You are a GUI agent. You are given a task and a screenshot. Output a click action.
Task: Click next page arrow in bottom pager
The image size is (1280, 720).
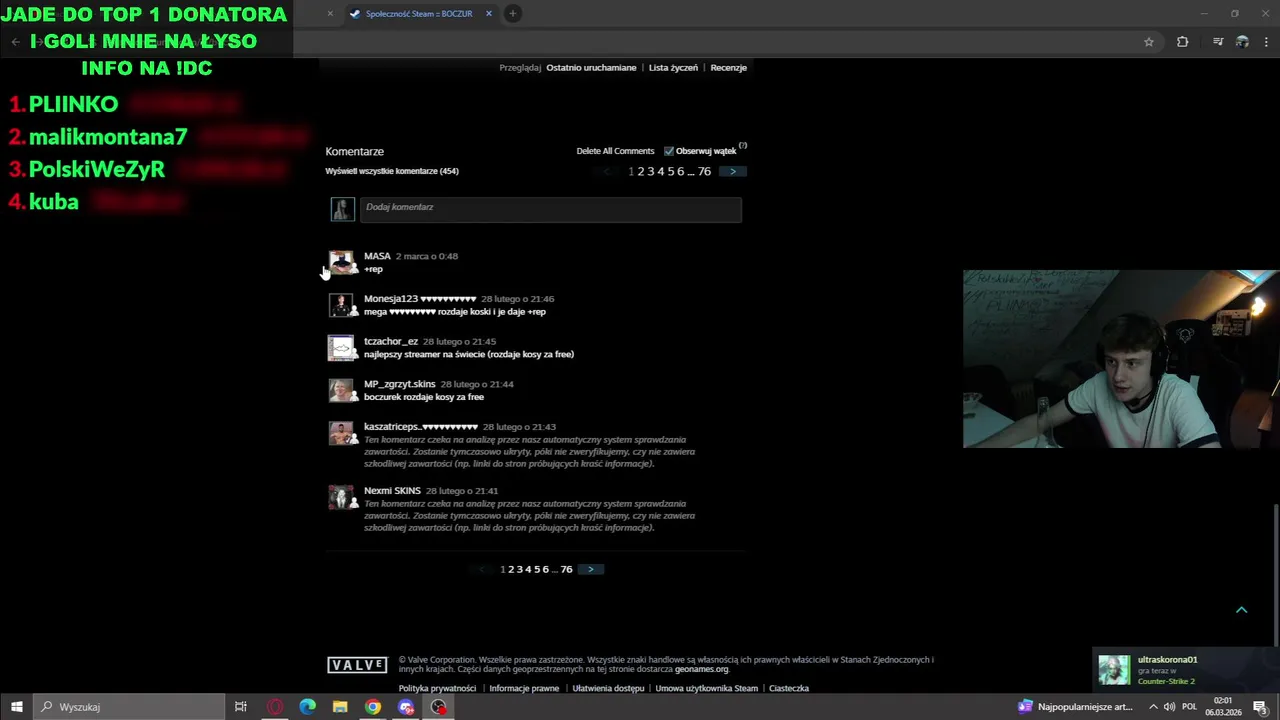pos(591,570)
